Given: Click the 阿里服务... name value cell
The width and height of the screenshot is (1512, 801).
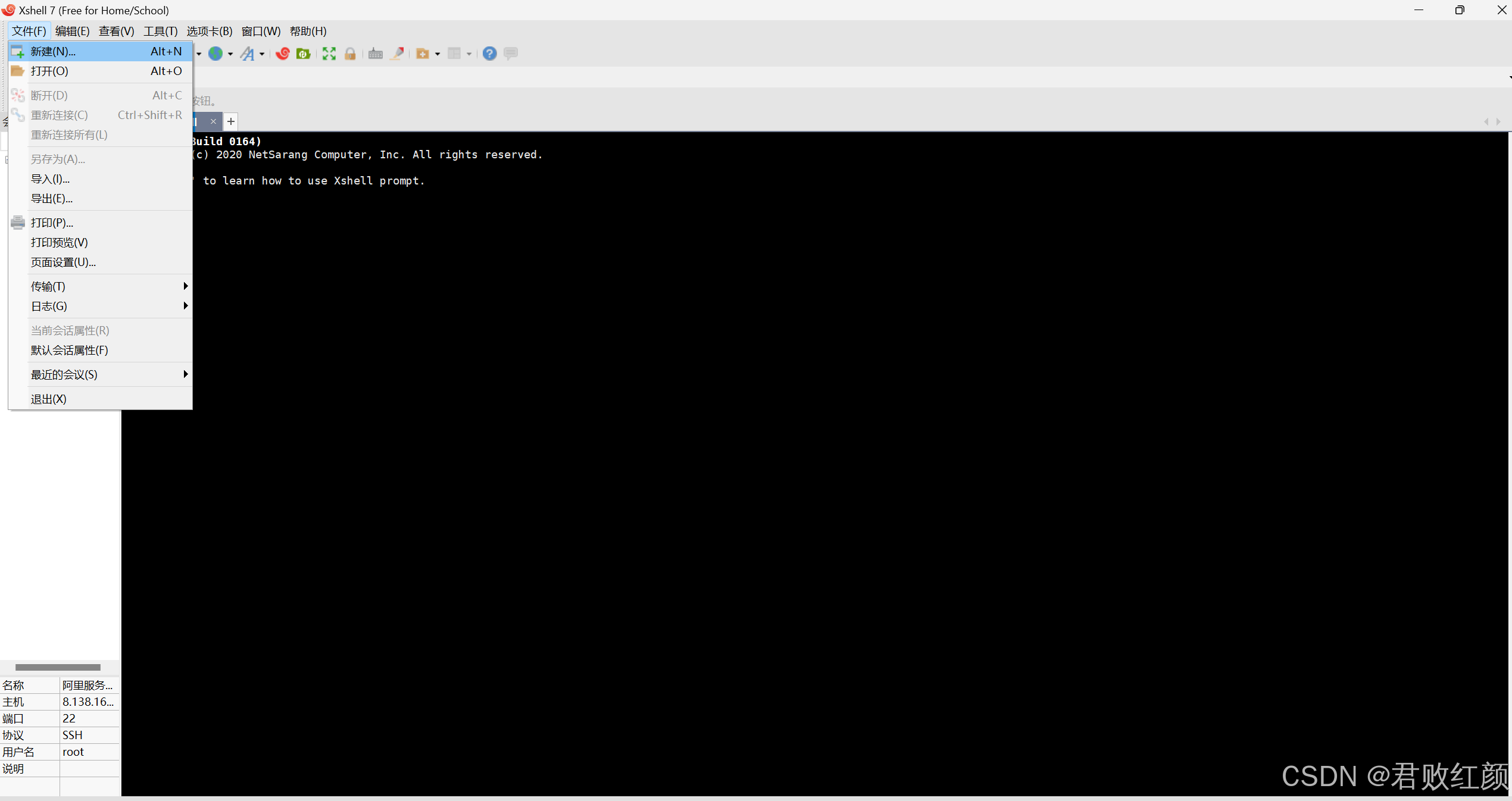Looking at the screenshot, I should point(89,685).
